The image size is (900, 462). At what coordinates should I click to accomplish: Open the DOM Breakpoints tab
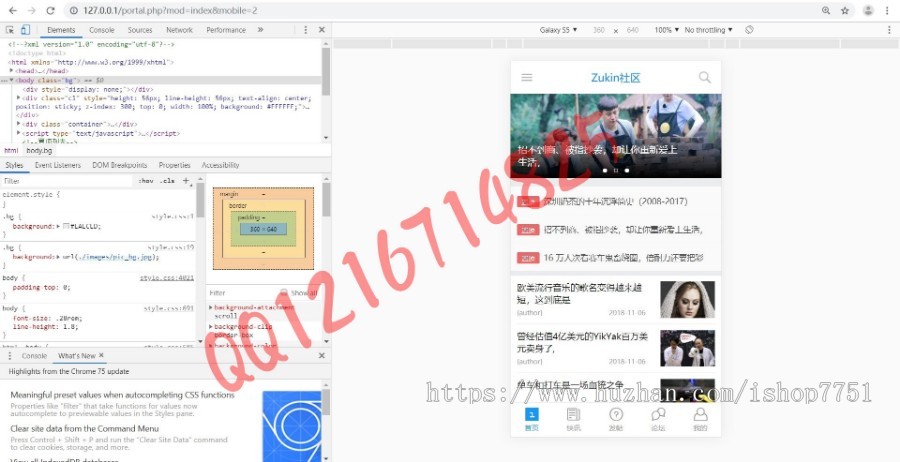pyautogui.click(x=119, y=165)
